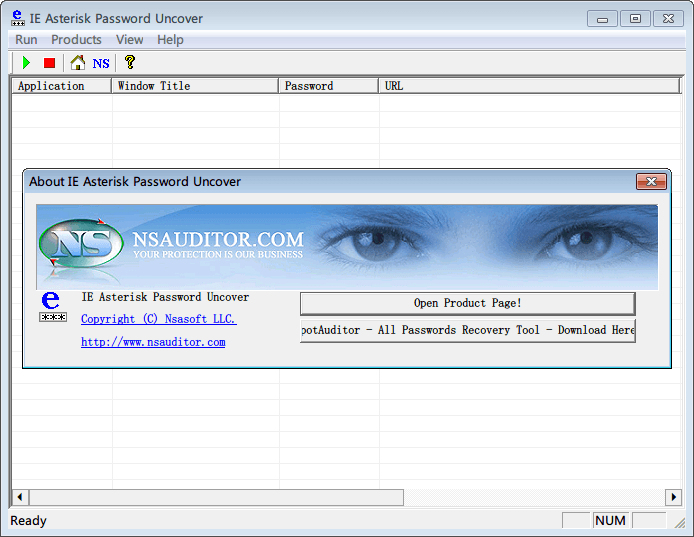Viewport: 694px width, 537px height.
Task: Click the IE Asterisk Password Uncover label in About
Action: tap(165, 297)
